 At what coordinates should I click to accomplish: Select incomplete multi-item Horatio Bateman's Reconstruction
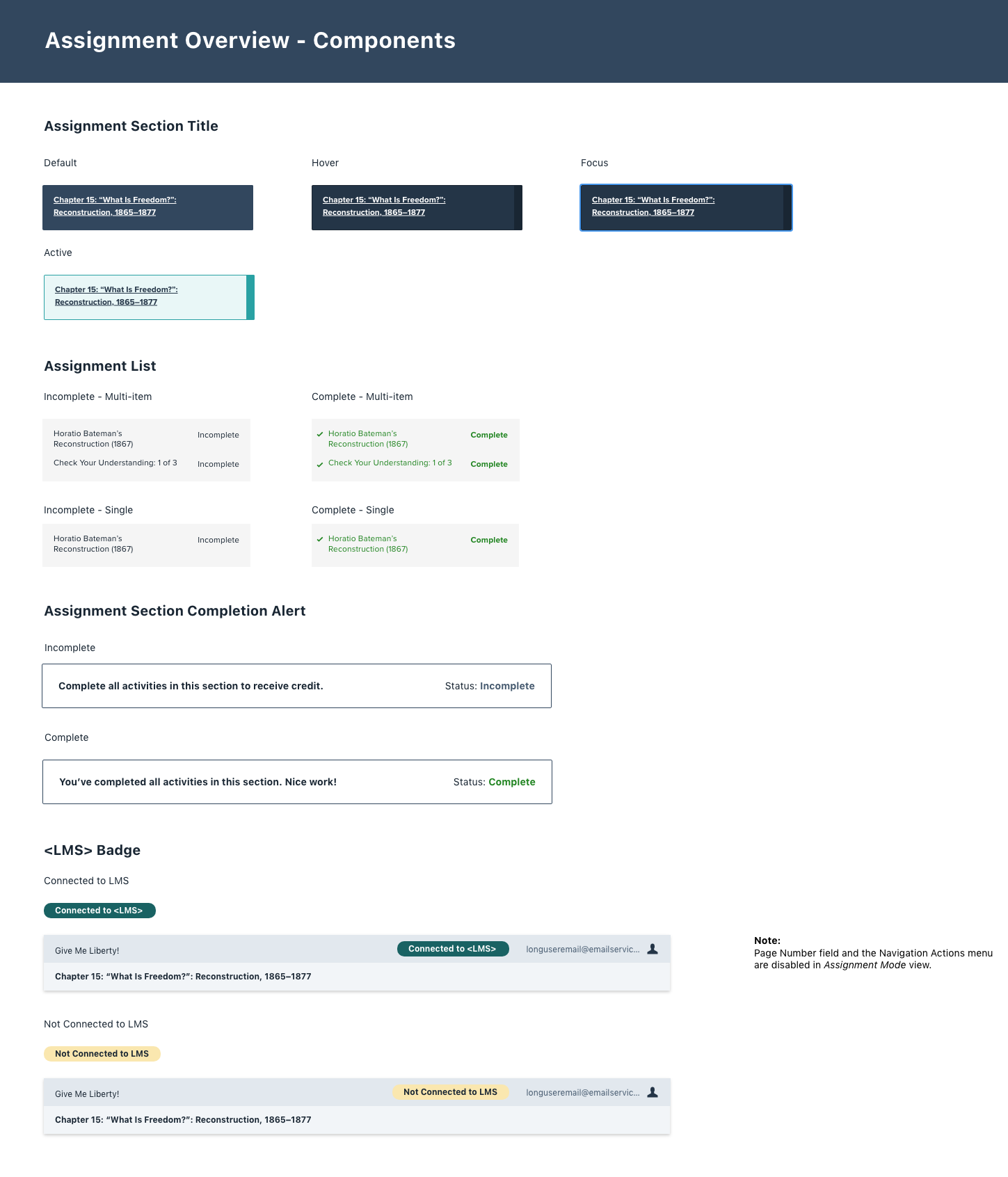[x=93, y=439]
